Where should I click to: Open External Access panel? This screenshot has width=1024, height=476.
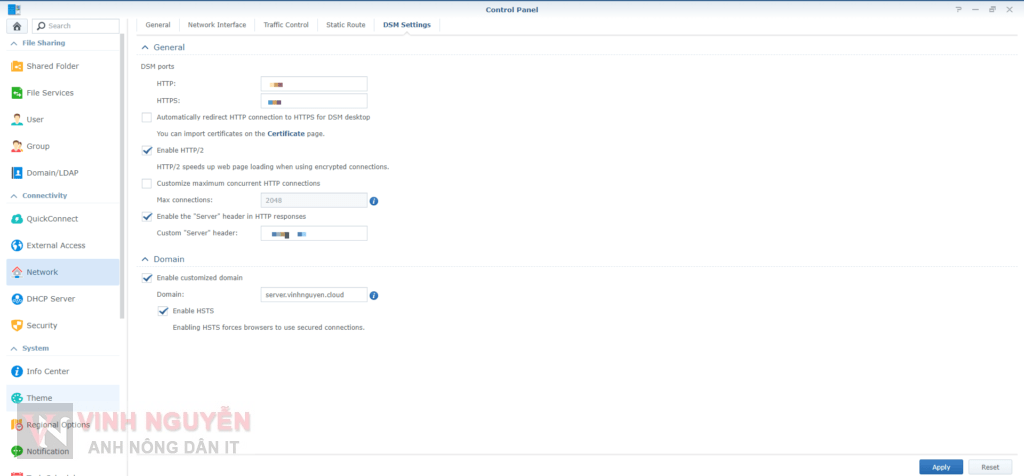click(55, 245)
